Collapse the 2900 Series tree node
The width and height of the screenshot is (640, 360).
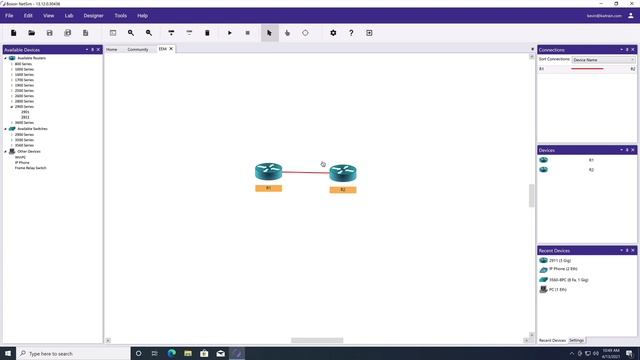11,107
